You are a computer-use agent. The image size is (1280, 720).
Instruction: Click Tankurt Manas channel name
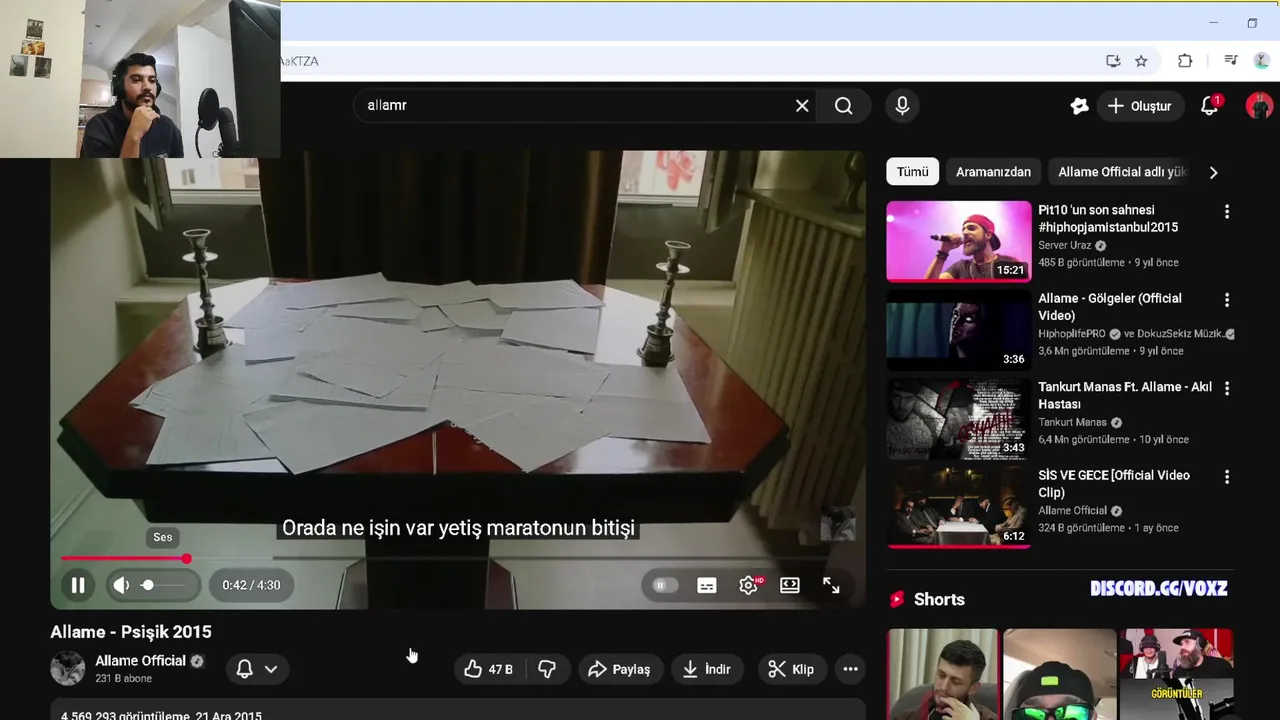click(x=1072, y=422)
